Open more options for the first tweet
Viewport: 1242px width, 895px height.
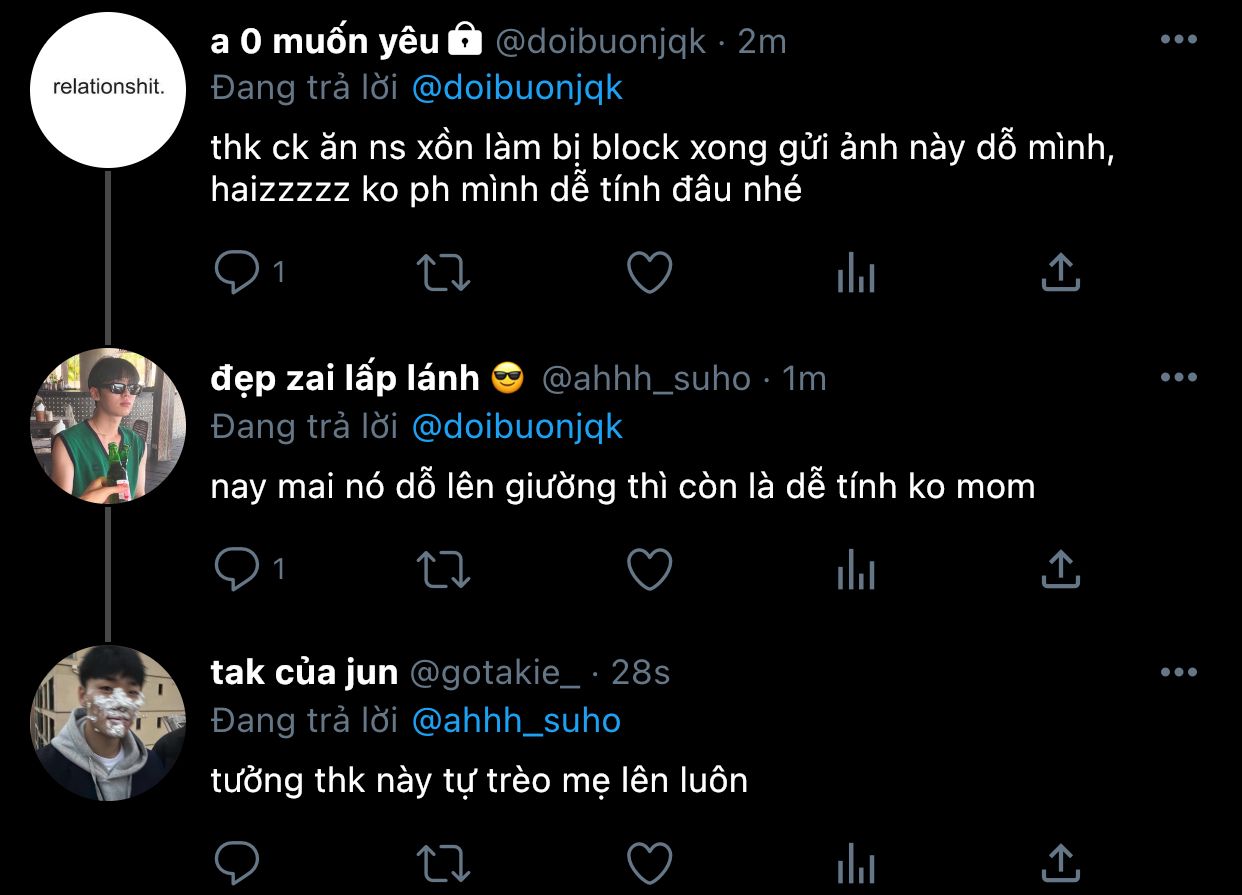[x=1178, y=40]
